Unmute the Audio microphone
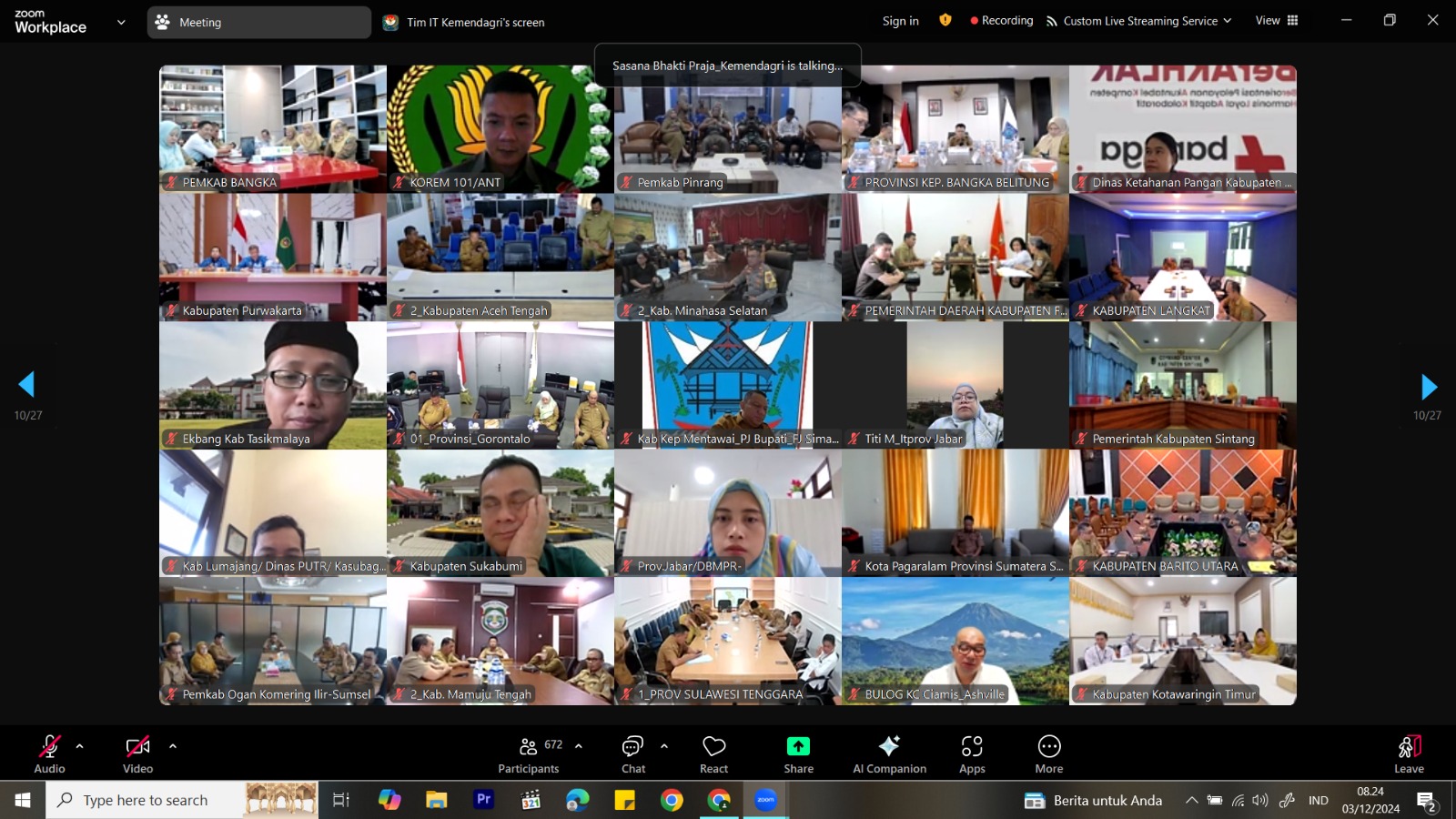Image resolution: width=1456 pixels, height=819 pixels. pos(49,754)
